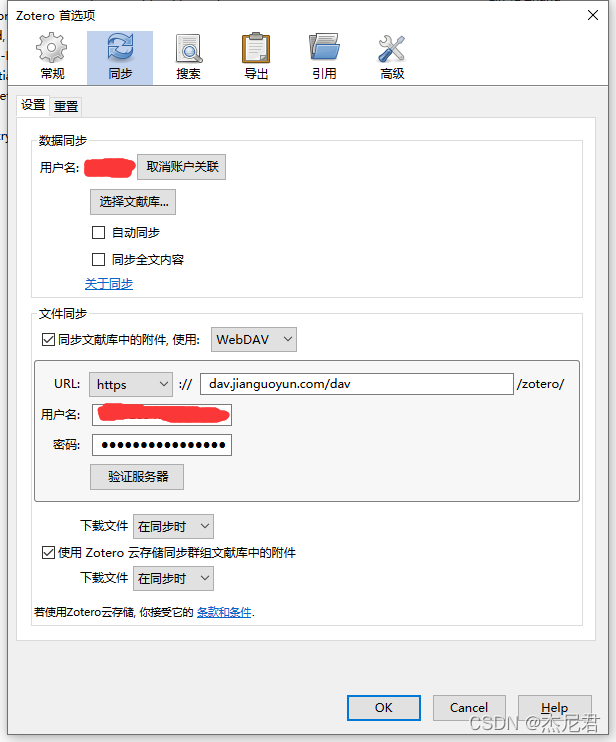This screenshot has height=742, width=616.
Task: Click the Cancel button
Action: coord(469,708)
